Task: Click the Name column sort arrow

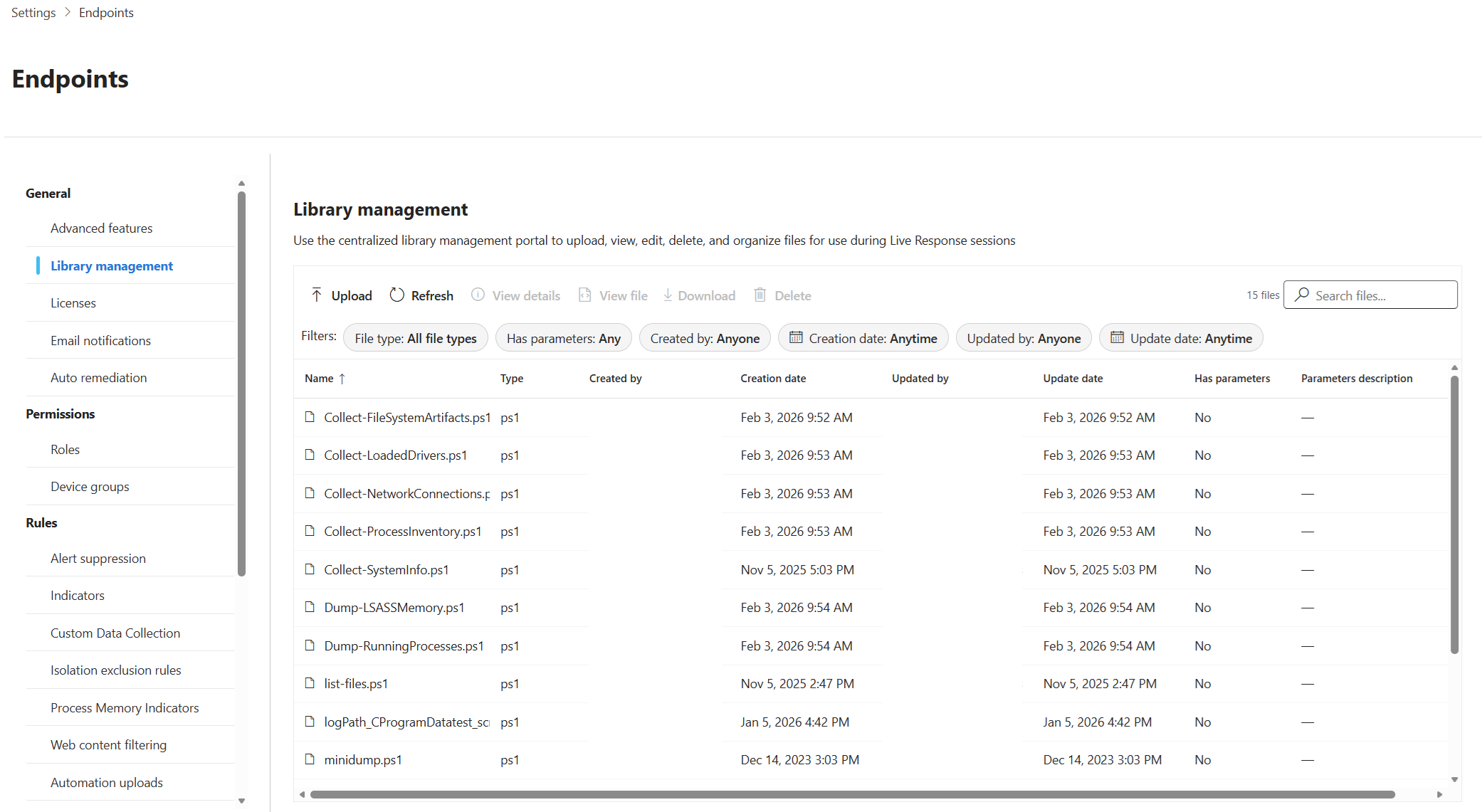Action: [342, 379]
